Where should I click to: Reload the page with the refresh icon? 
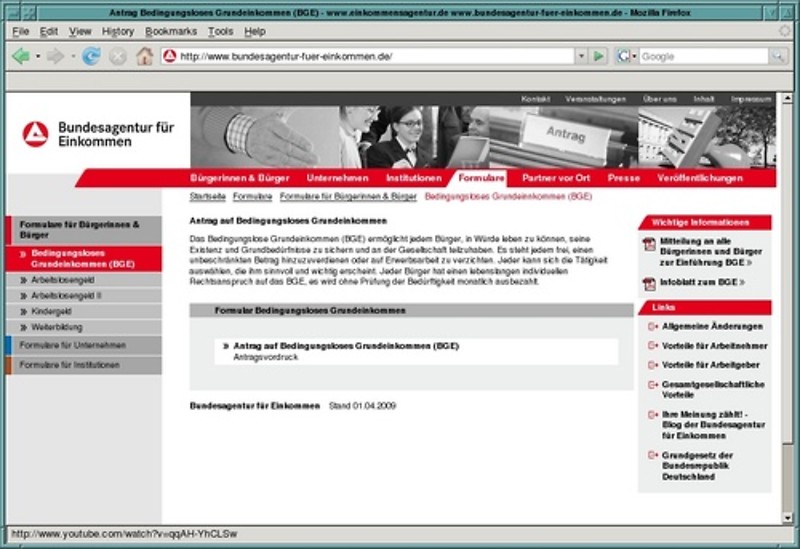[x=91, y=56]
